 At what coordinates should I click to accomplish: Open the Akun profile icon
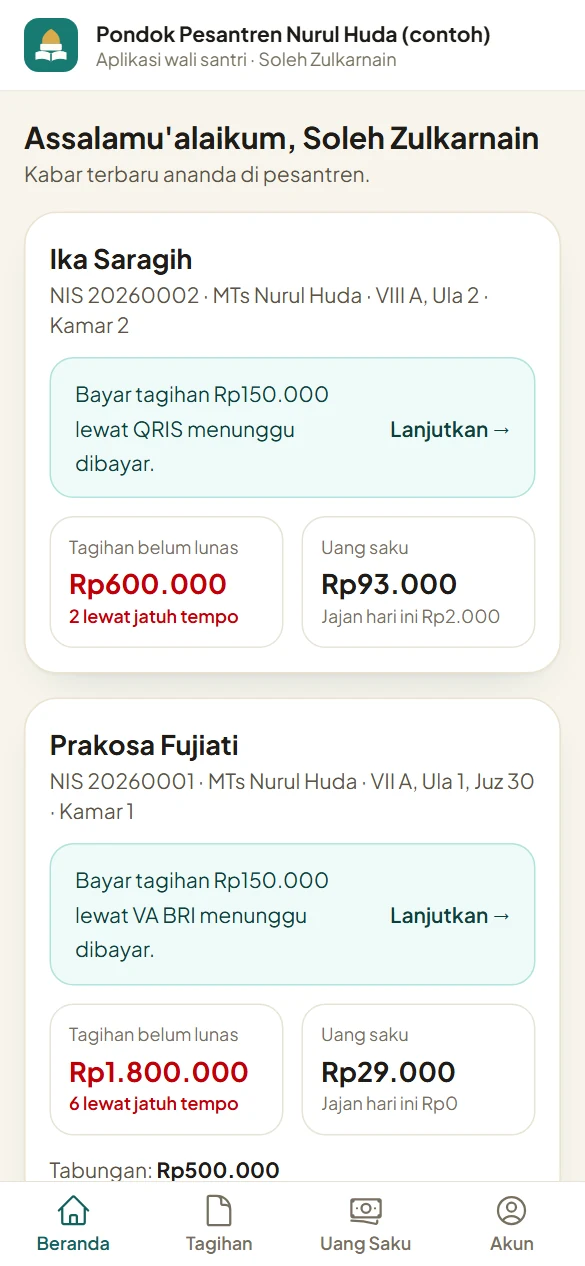[511, 1211]
